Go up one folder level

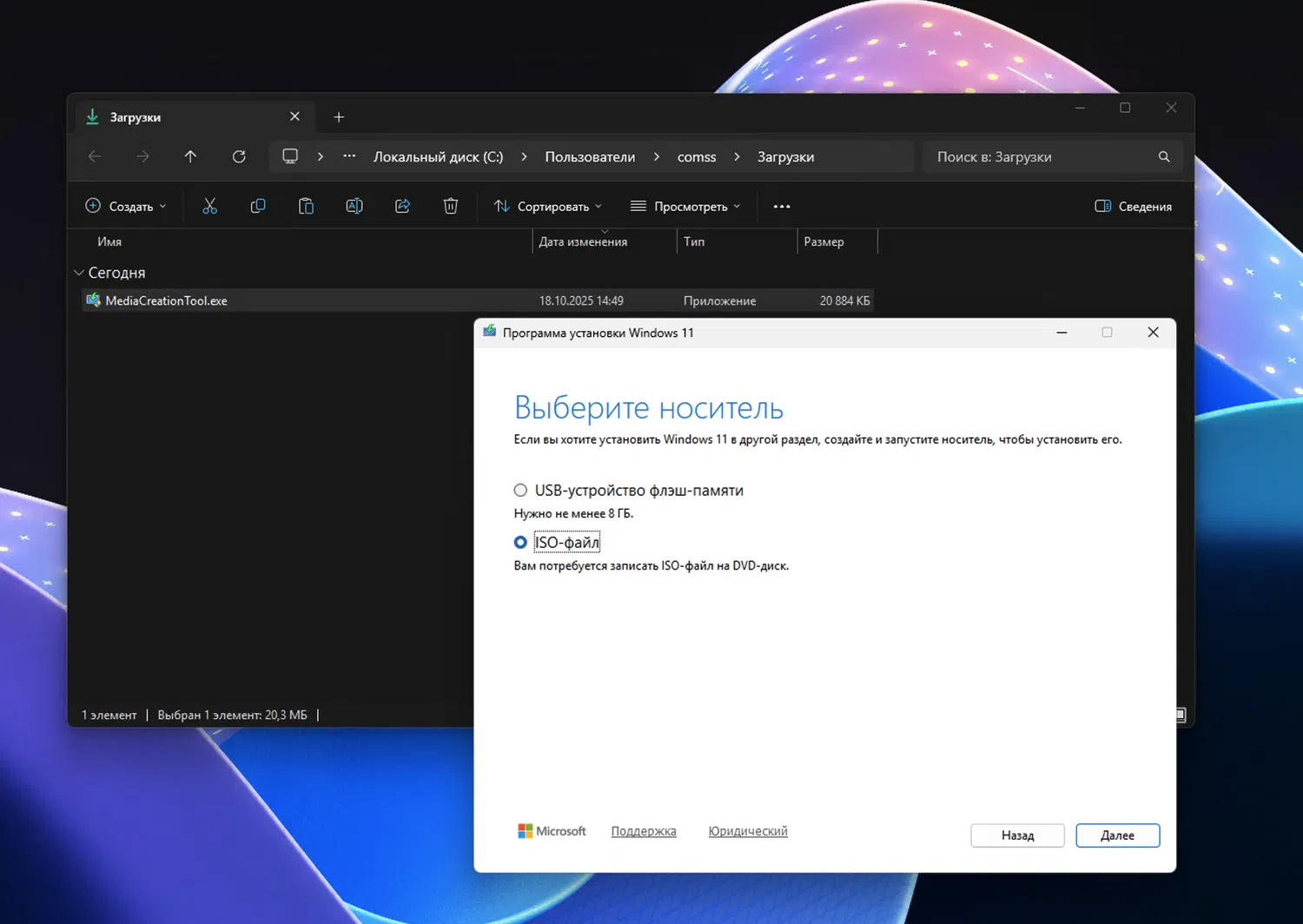click(191, 157)
